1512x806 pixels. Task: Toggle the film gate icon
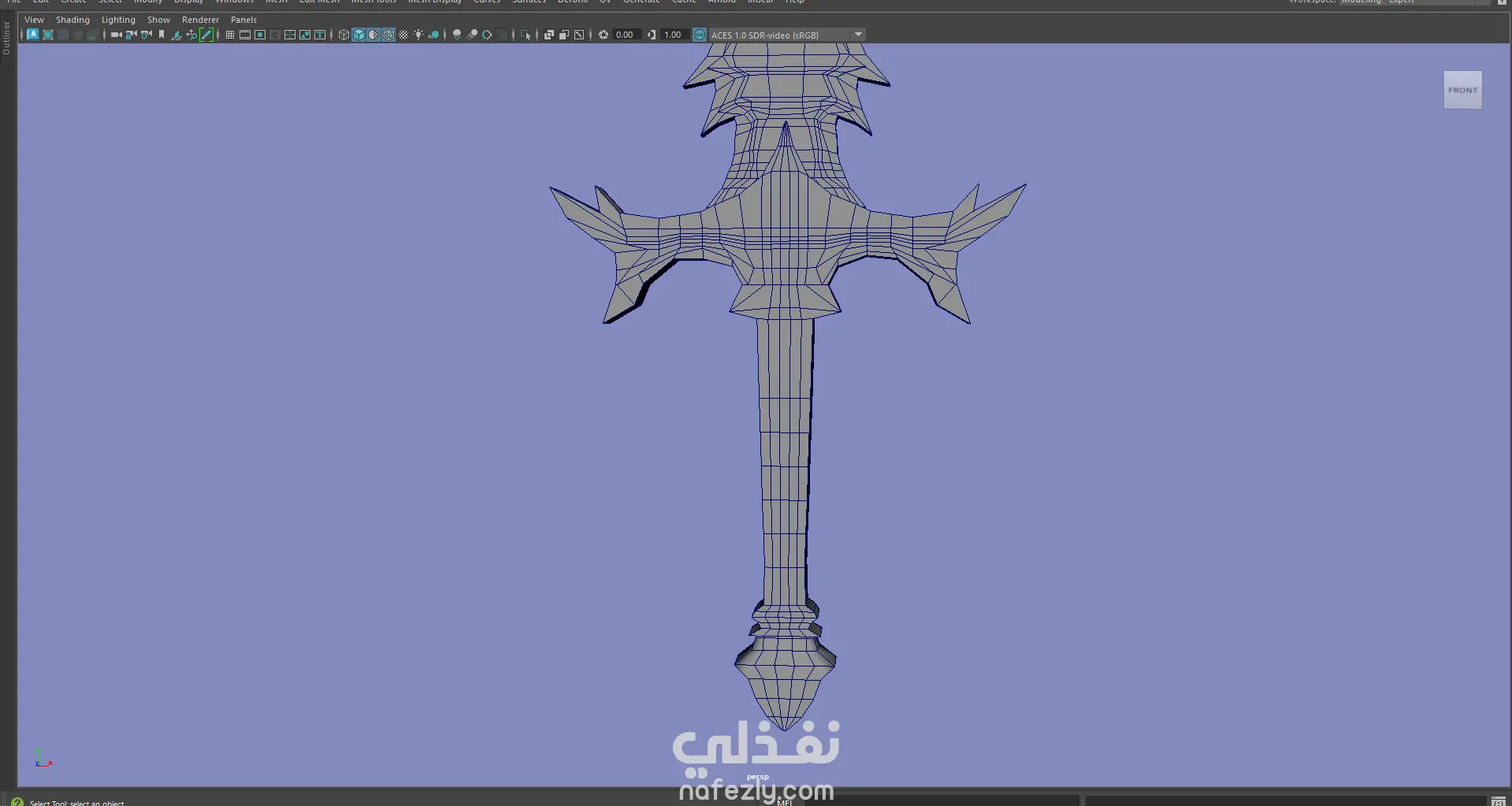point(245,35)
